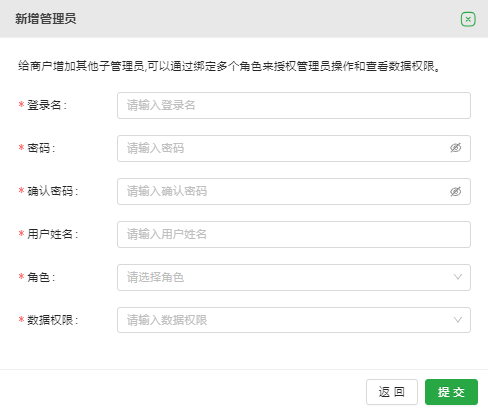Screen dimensions: 488x408
Task: Open the 请输入数据权限 dropdown
Action: coord(294,320)
